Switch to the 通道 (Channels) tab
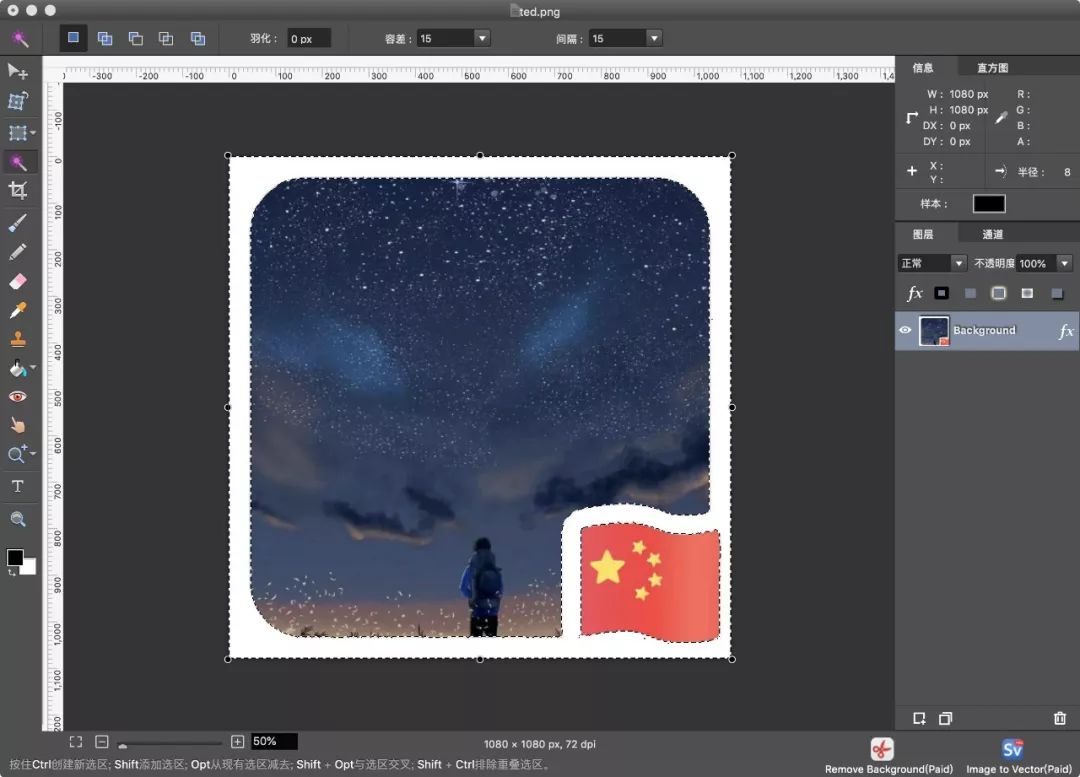Viewport: 1080px width, 777px height. point(993,234)
